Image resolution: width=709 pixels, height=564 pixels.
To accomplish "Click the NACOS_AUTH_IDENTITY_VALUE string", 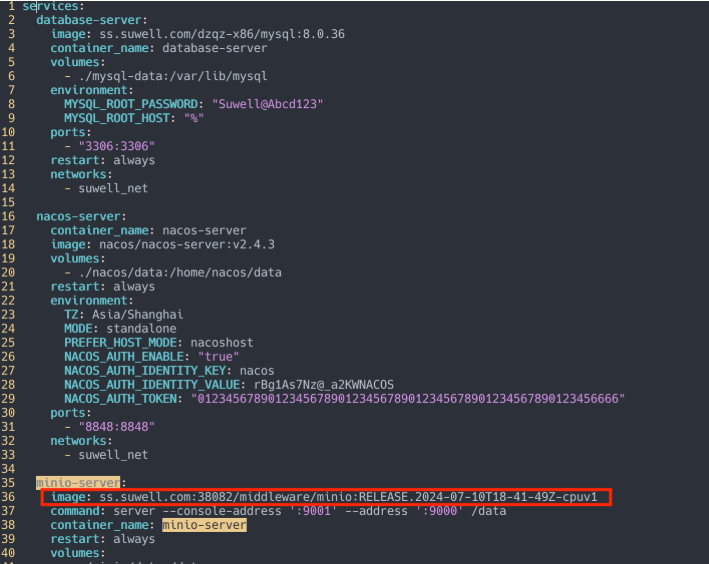I will [x=324, y=385].
